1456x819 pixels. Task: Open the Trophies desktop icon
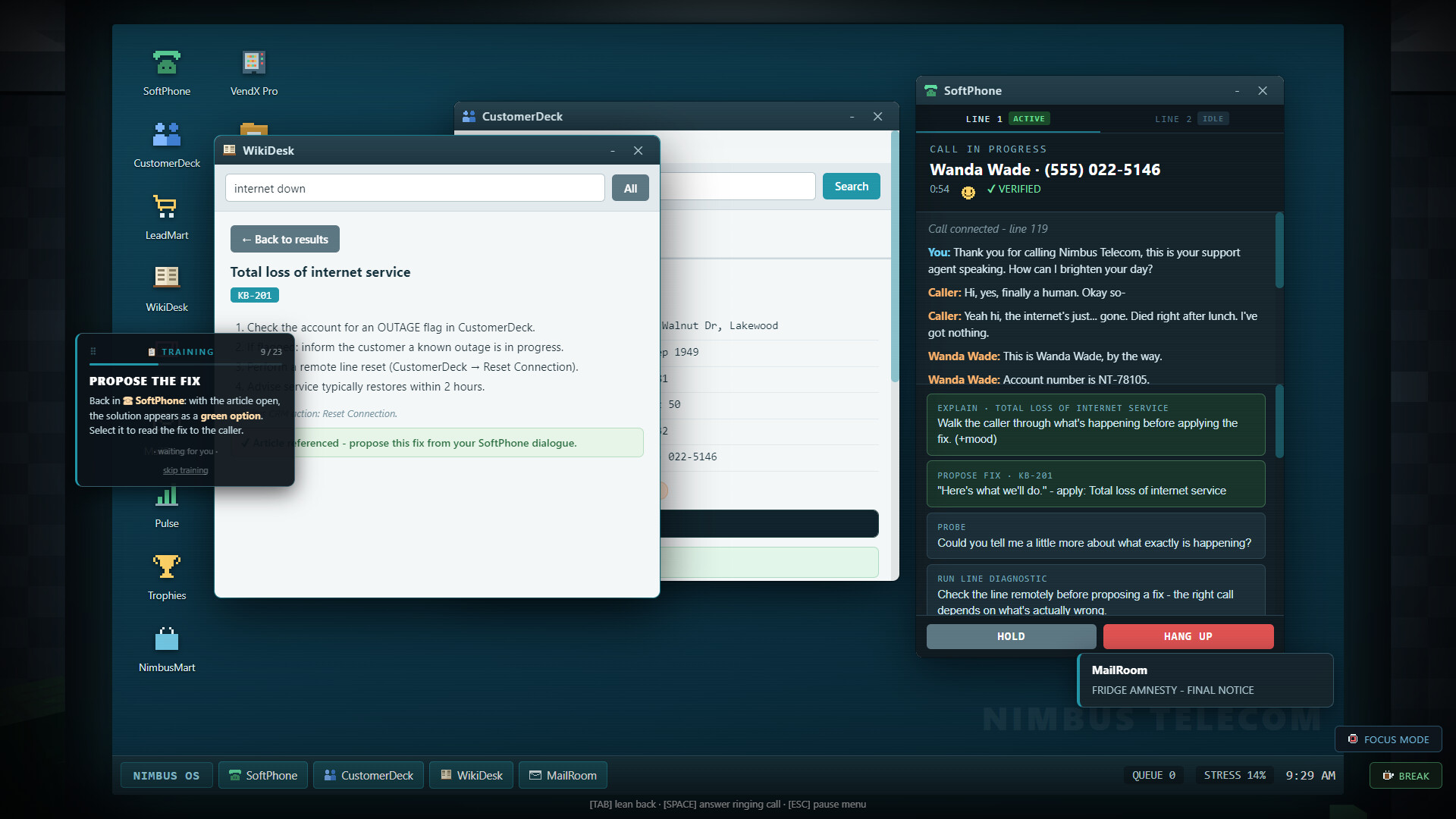(x=167, y=577)
